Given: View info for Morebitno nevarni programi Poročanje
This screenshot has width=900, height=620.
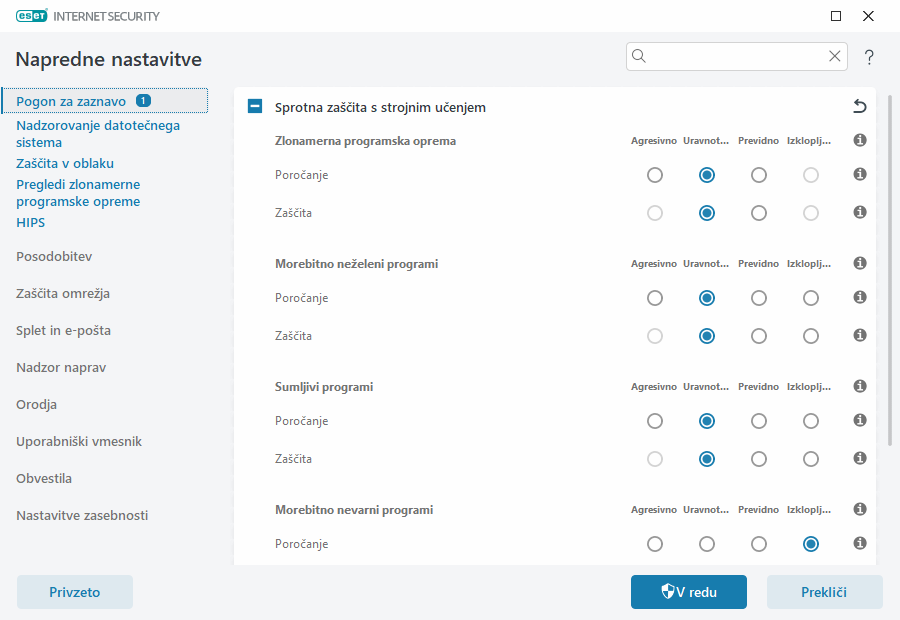Looking at the screenshot, I should point(859,543).
